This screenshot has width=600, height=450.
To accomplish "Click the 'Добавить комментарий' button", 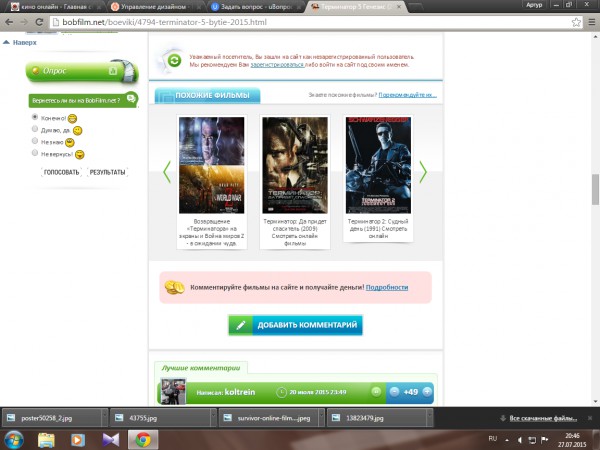I will tap(295, 325).
